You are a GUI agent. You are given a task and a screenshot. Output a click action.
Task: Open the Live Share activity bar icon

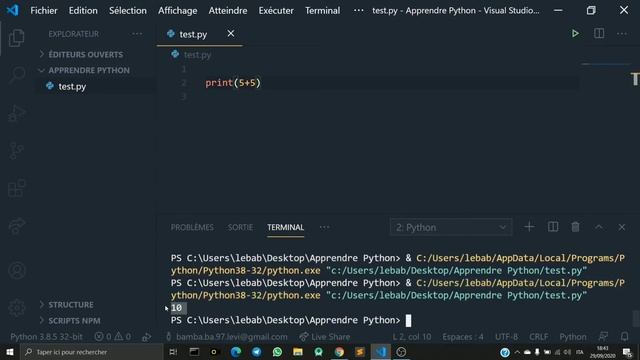click(x=17, y=226)
